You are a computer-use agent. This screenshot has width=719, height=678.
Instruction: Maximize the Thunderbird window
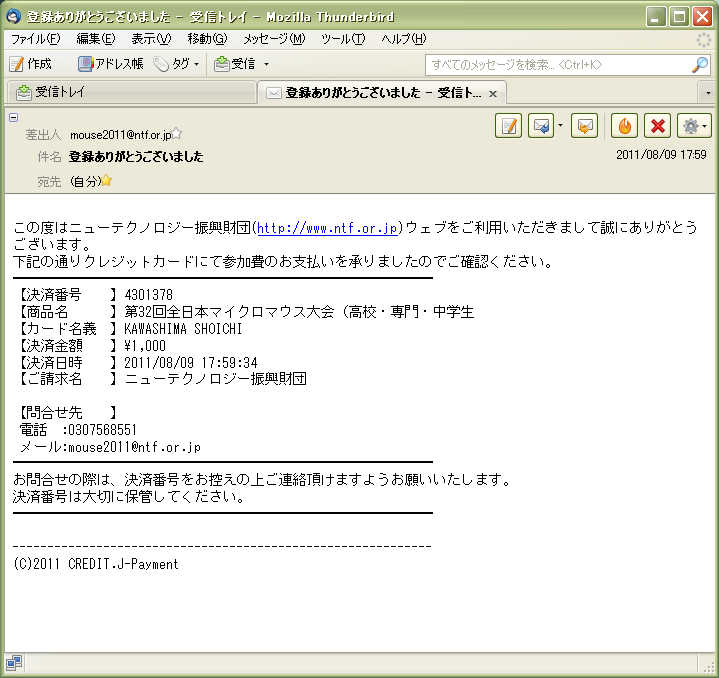[679, 17]
